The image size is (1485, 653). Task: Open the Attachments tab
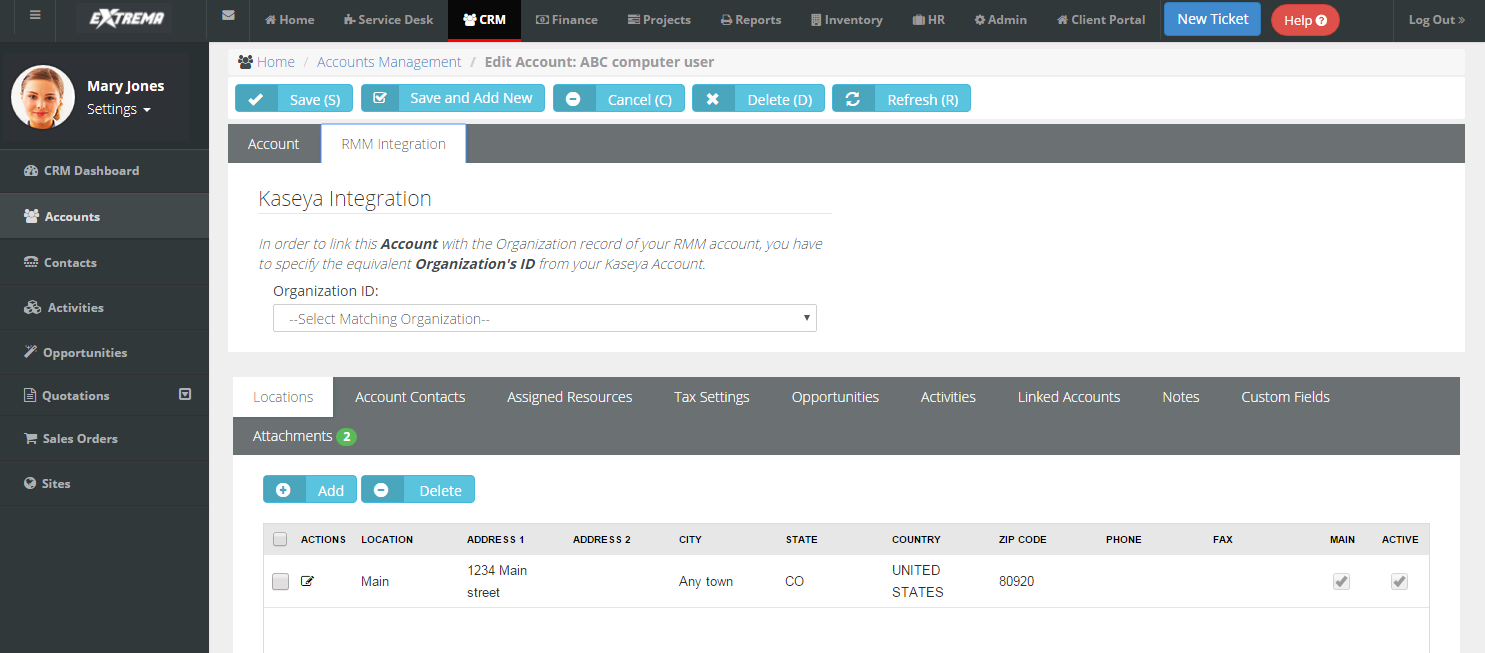[305, 436]
